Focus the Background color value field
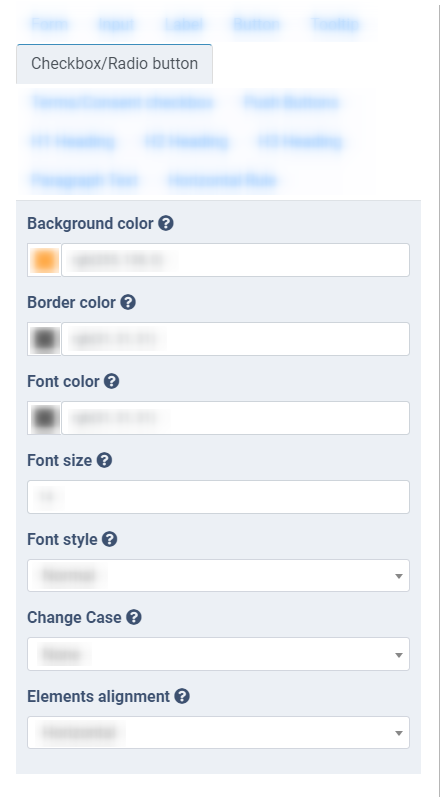This screenshot has height=797, width=440. [235, 260]
